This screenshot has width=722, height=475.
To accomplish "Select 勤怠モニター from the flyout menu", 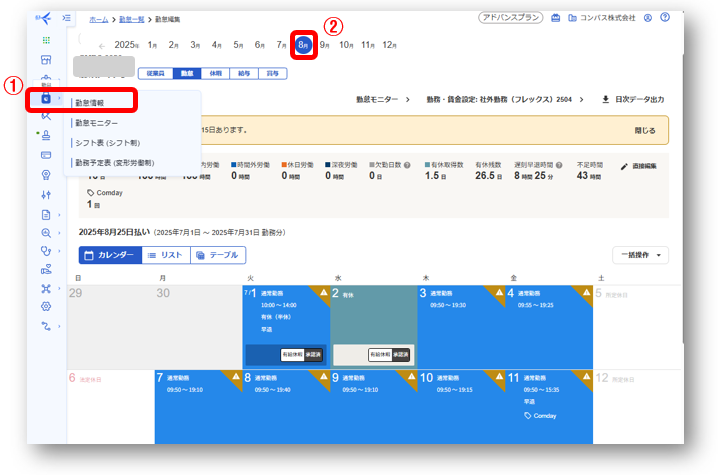I will click(96, 122).
